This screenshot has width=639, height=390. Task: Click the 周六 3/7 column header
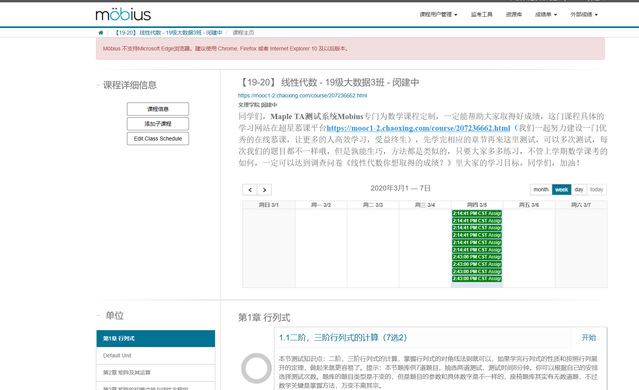(x=581, y=205)
